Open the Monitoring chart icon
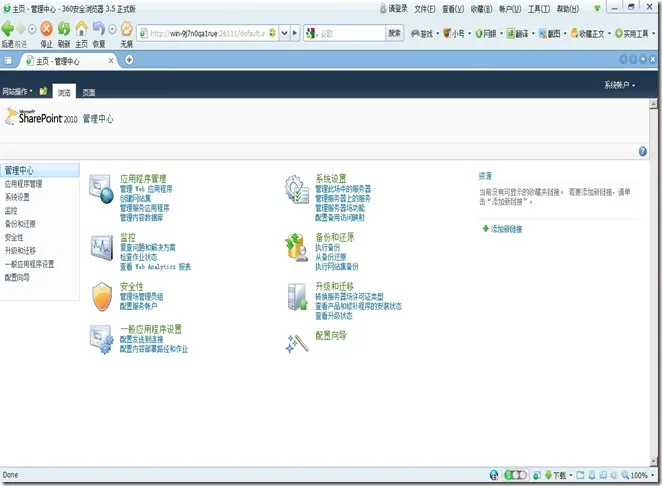The height and width of the screenshot is (486, 662). click(x=101, y=247)
